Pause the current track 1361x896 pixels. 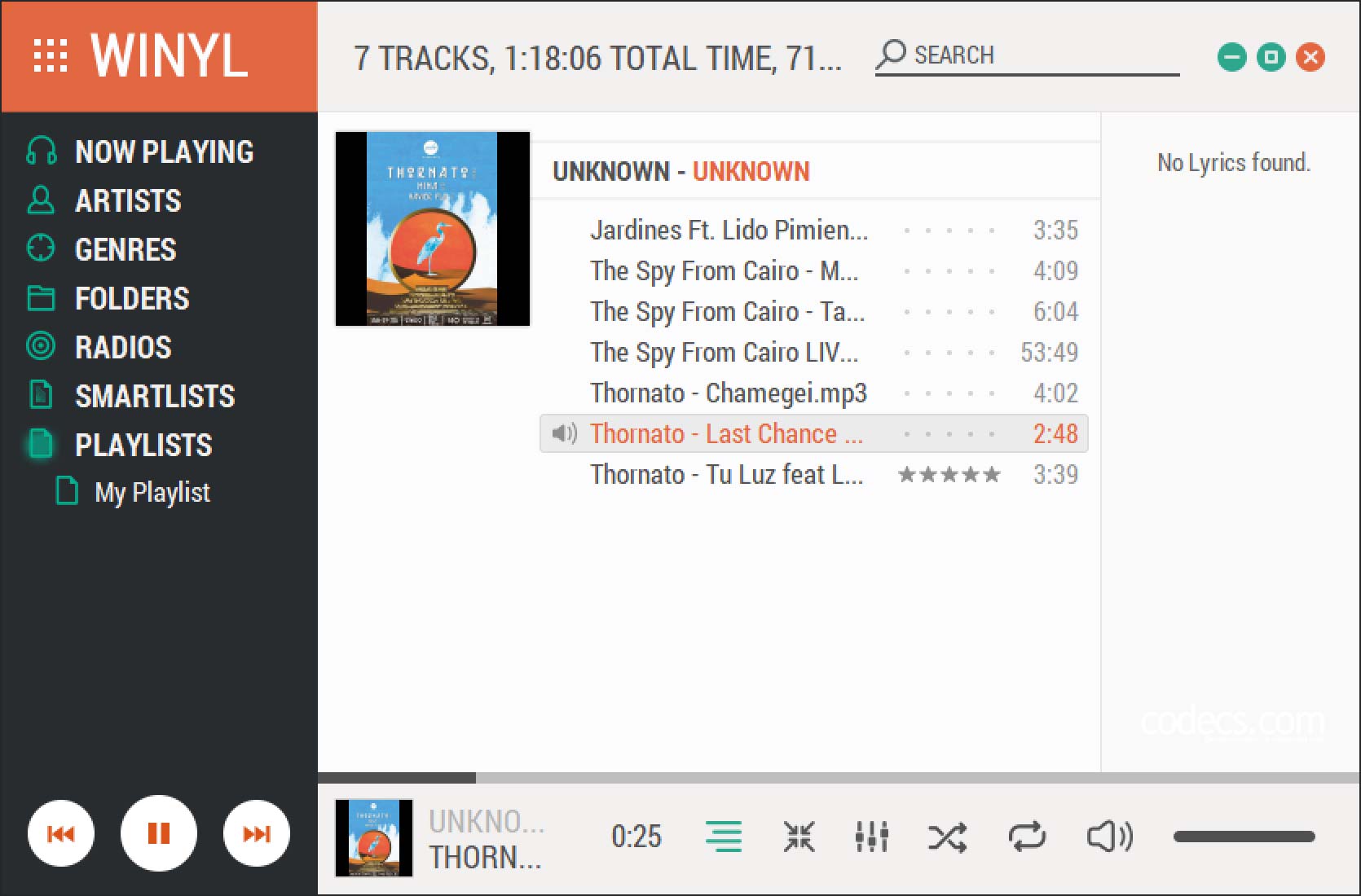pyautogui.click(x=159, y=833)
